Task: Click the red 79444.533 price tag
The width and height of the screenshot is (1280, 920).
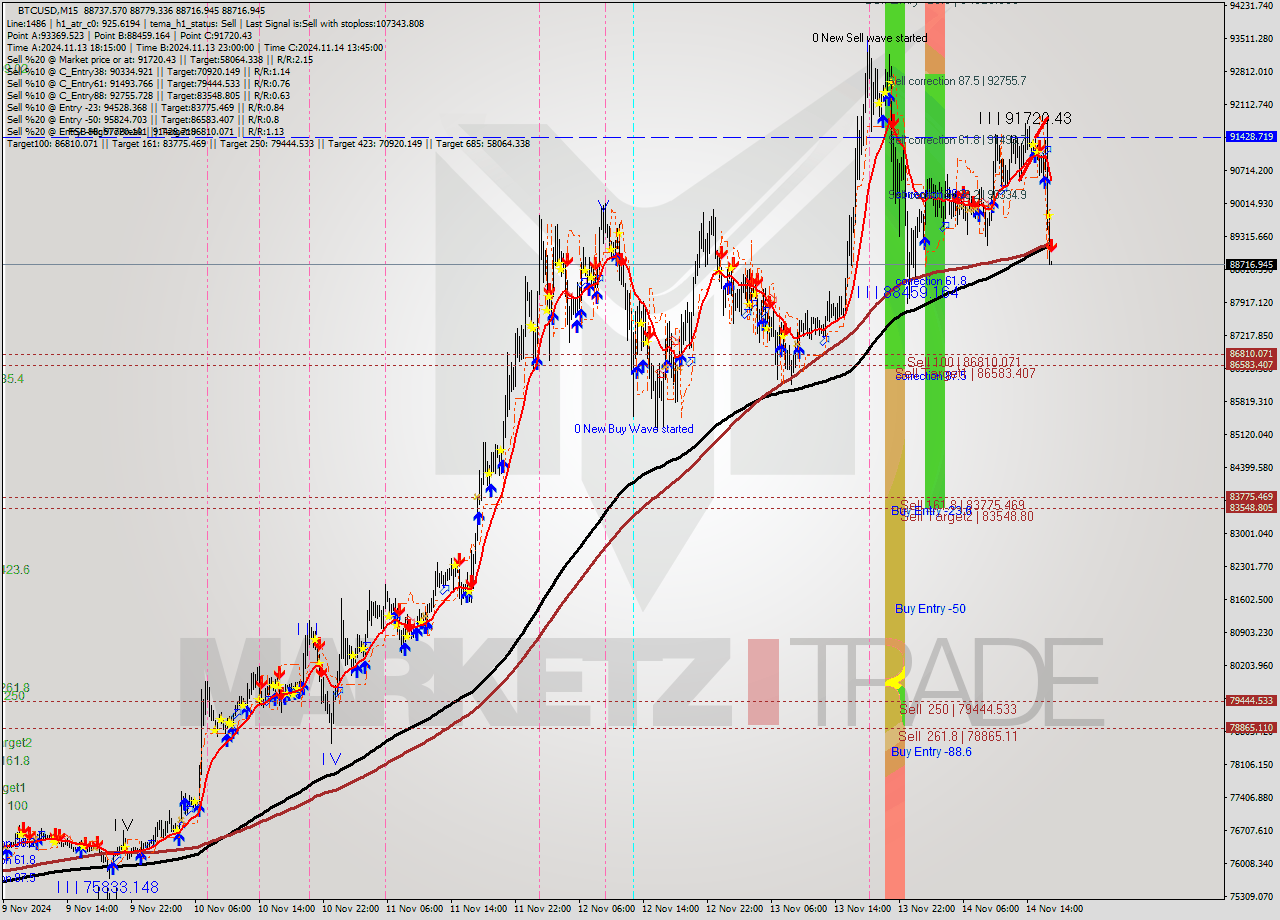Action: [1251, 701]
